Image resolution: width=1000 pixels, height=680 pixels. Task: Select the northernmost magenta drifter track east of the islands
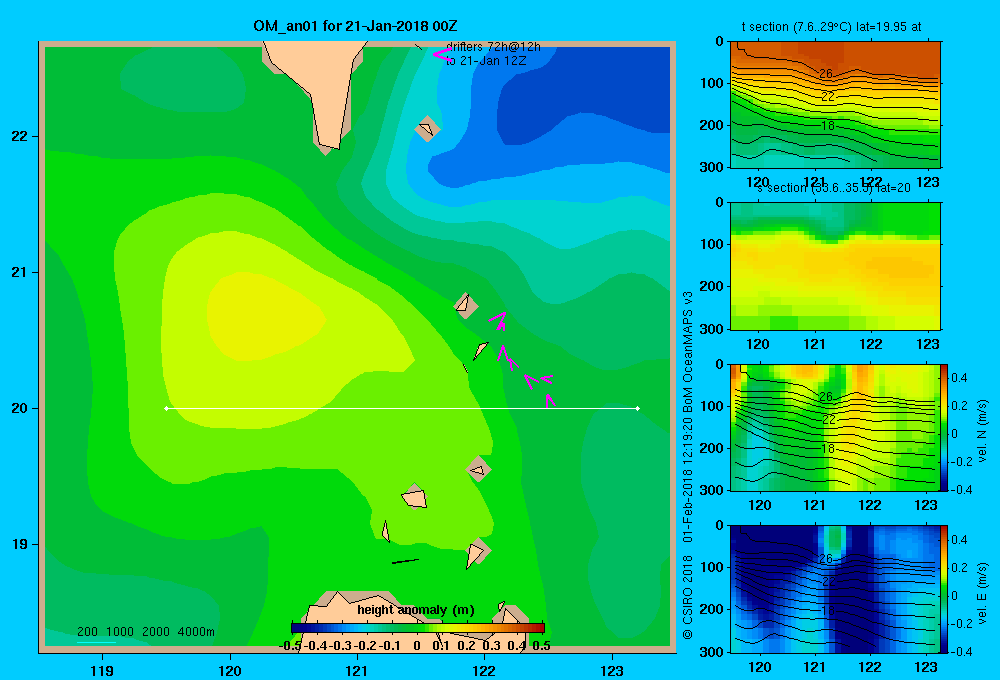tap(498, 320)
